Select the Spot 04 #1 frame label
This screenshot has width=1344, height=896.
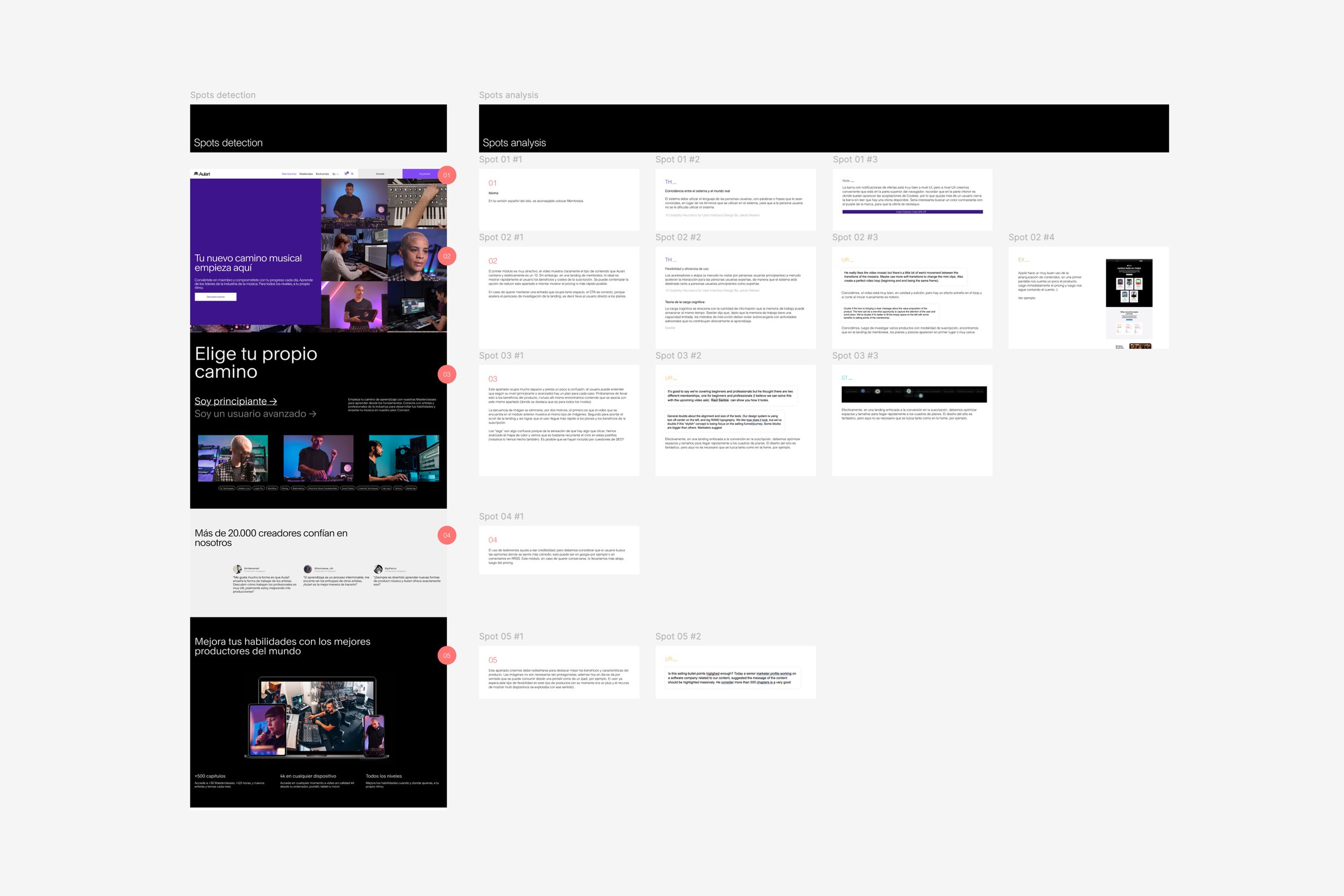(x=501, y=517)
